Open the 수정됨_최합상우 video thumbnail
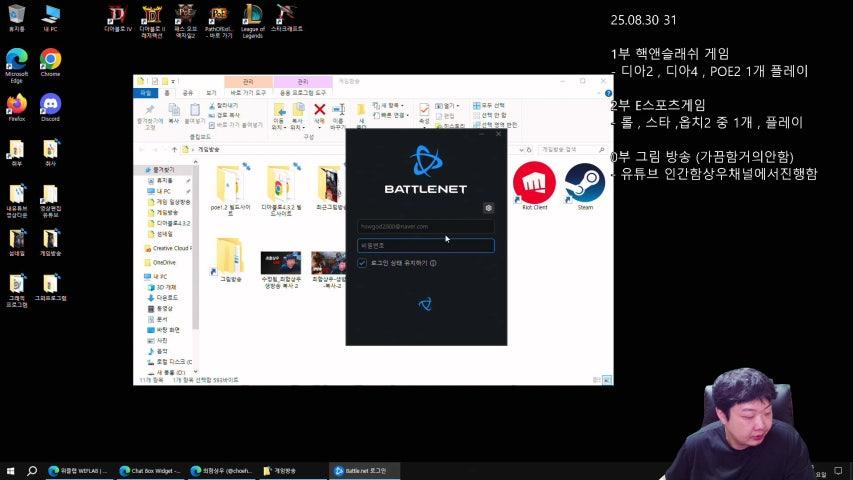 coord(281,270)
